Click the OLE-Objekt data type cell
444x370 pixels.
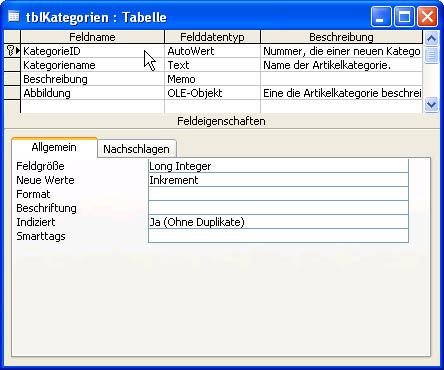pyautogui.click(x=212, y=93)
